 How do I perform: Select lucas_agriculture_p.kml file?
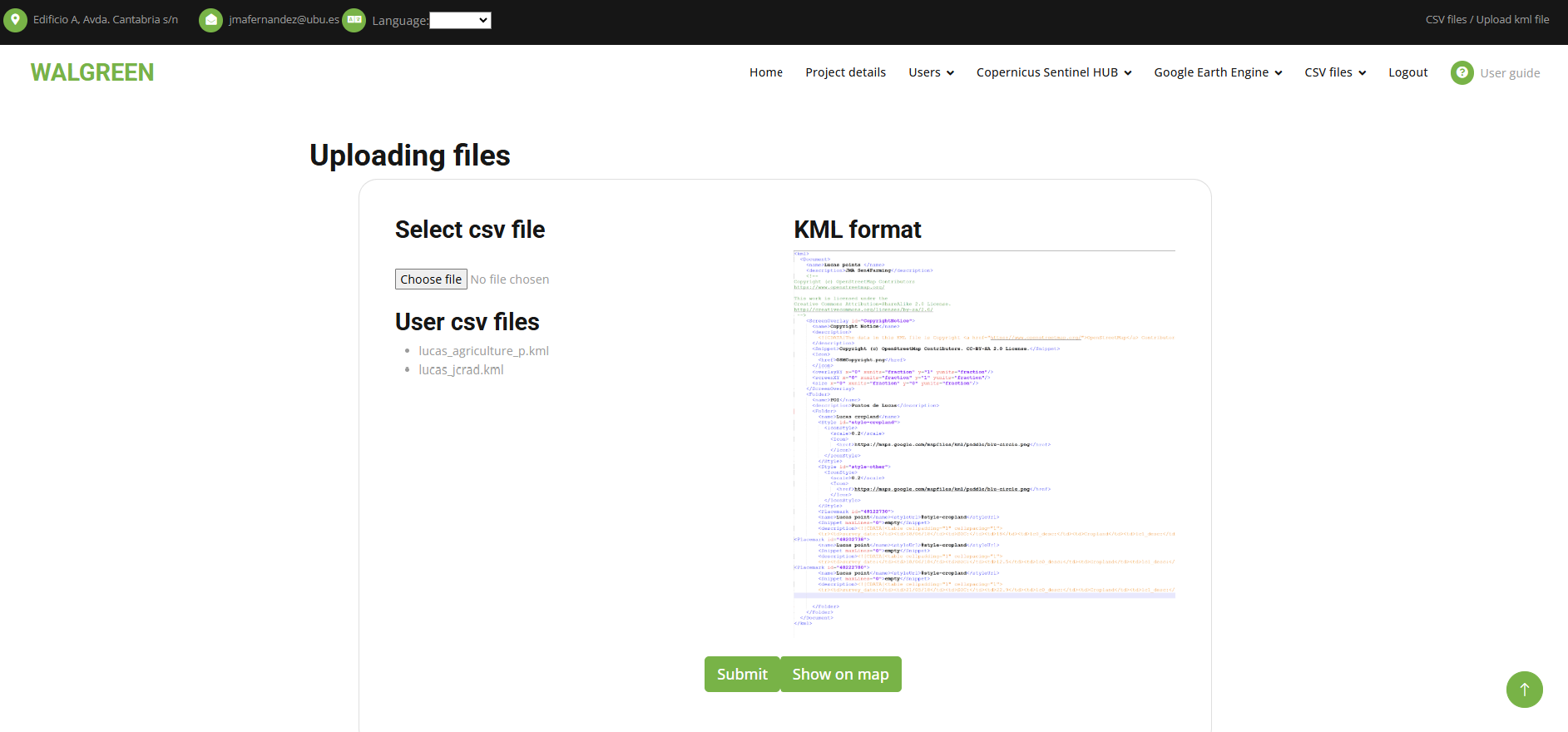click(483, 351)
